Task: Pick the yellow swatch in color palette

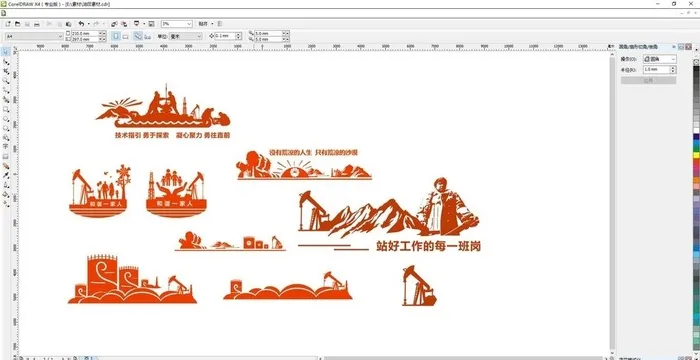Action: 696,155
